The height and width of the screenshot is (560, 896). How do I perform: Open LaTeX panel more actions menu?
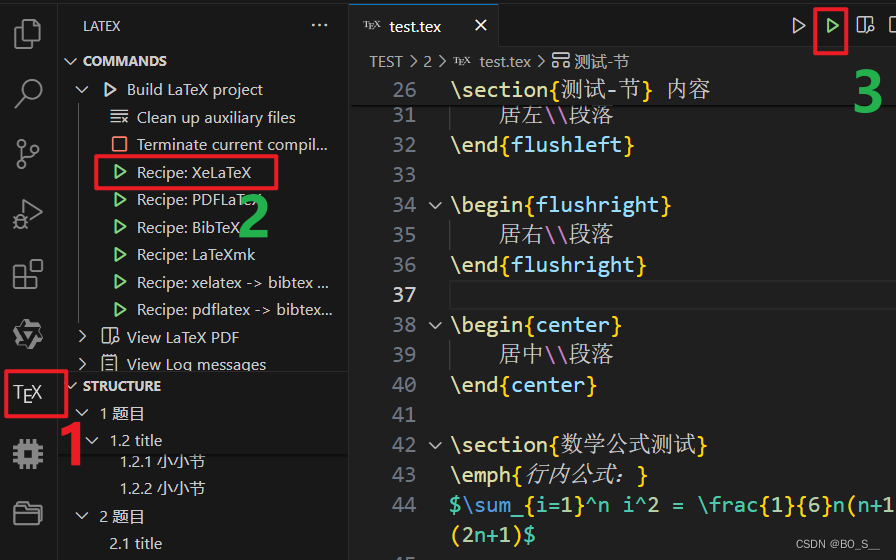tap(319, 26)
